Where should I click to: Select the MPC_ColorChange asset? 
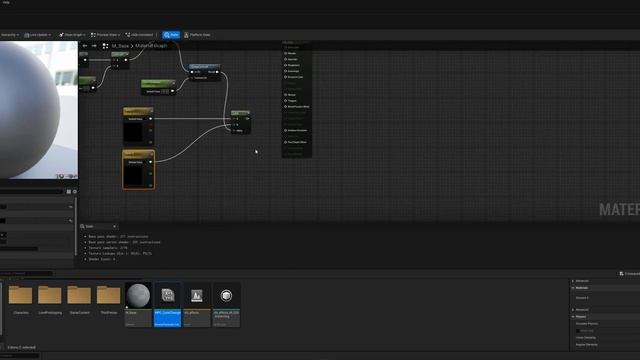(167, 304)
